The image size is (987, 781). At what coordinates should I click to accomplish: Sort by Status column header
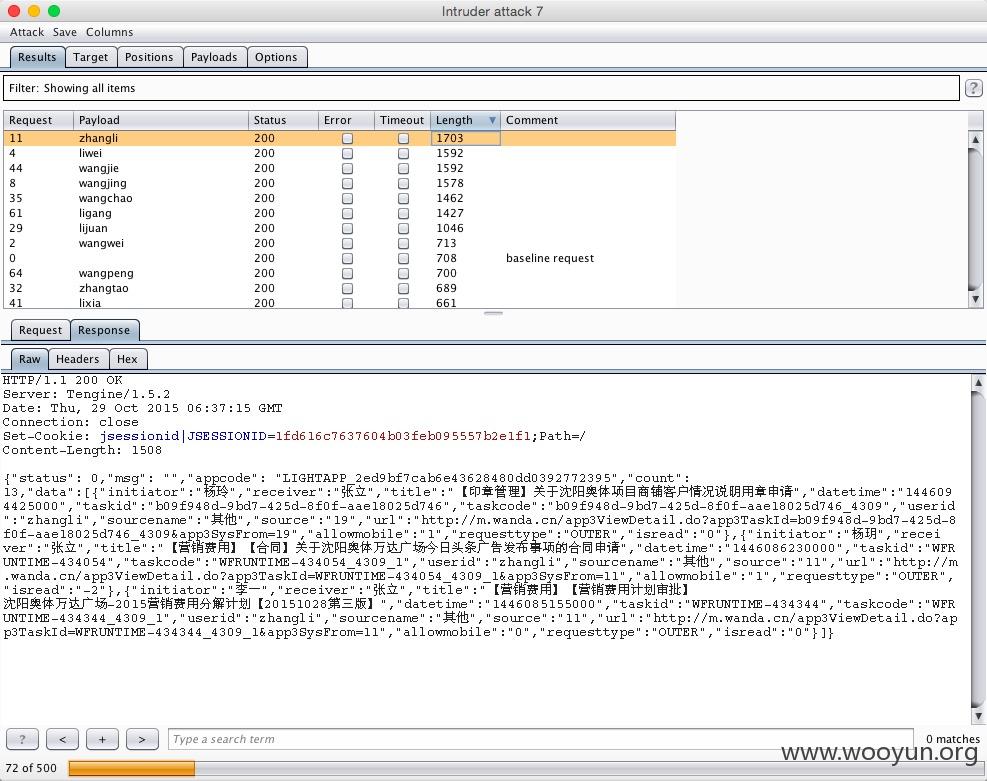click(283, 120)
